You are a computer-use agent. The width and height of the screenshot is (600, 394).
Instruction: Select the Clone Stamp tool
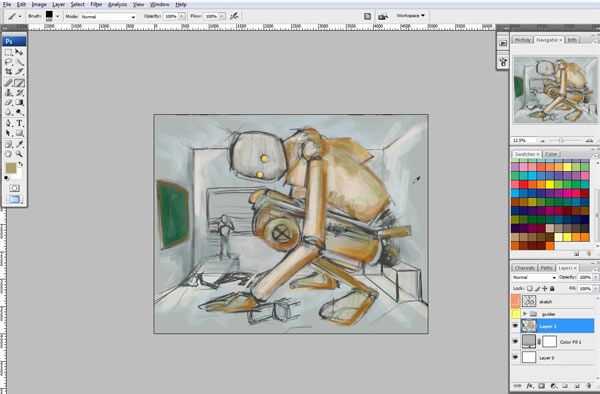pos(8,93)
